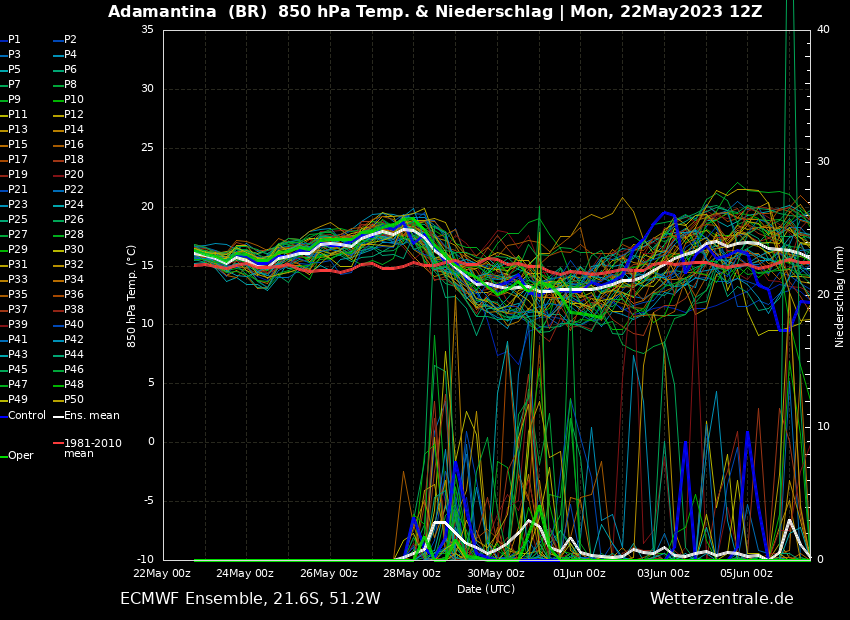Select legend label P26
Viewport: 850px width, 620px height.
point(68,219)
